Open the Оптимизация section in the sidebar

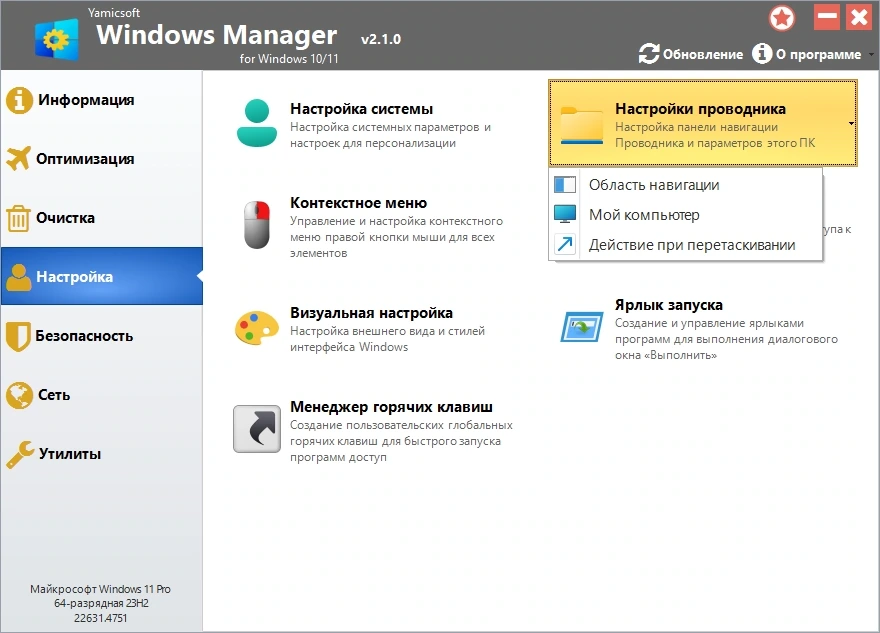(102, 159)
